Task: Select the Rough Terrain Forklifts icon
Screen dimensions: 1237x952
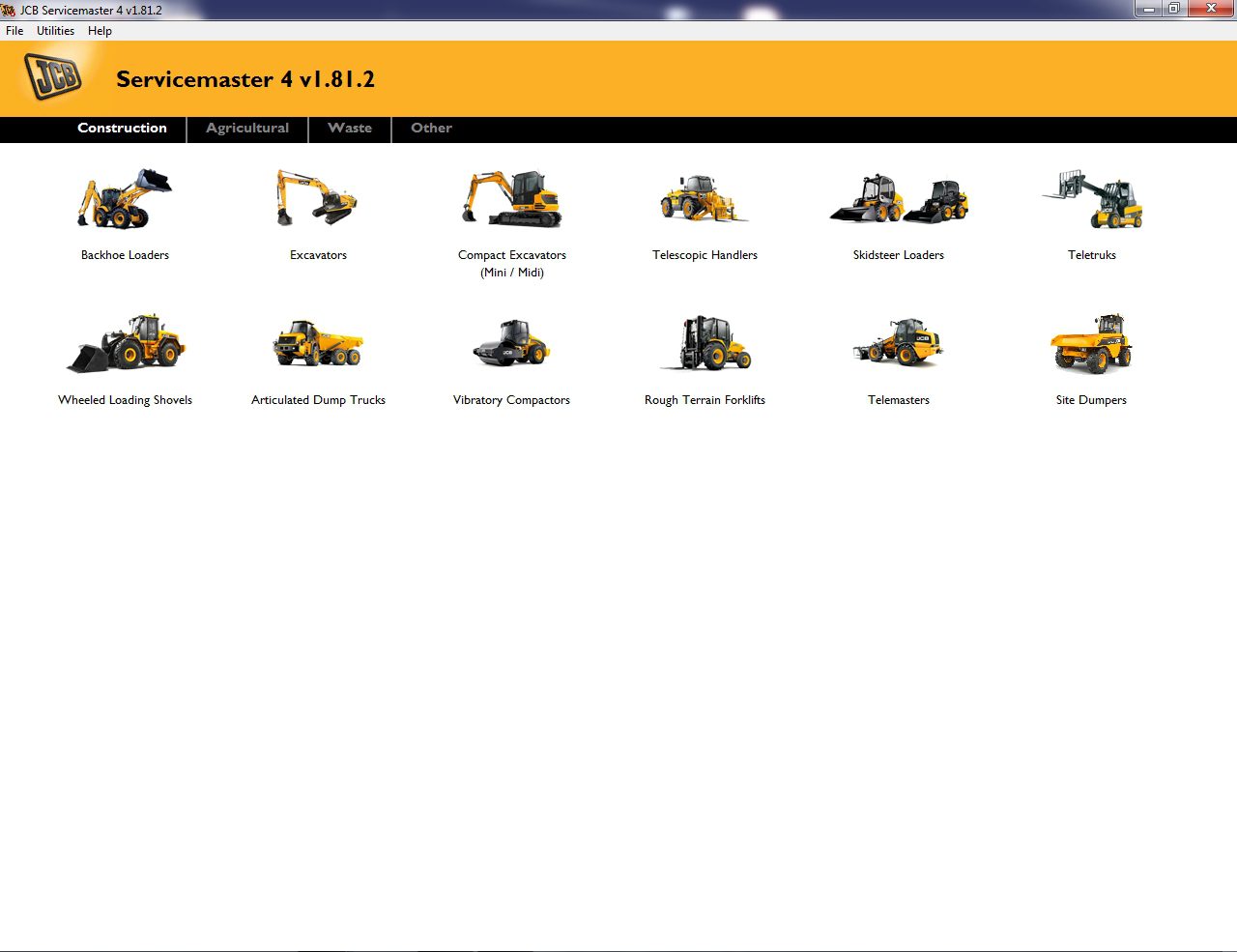Action: point(705,343)
